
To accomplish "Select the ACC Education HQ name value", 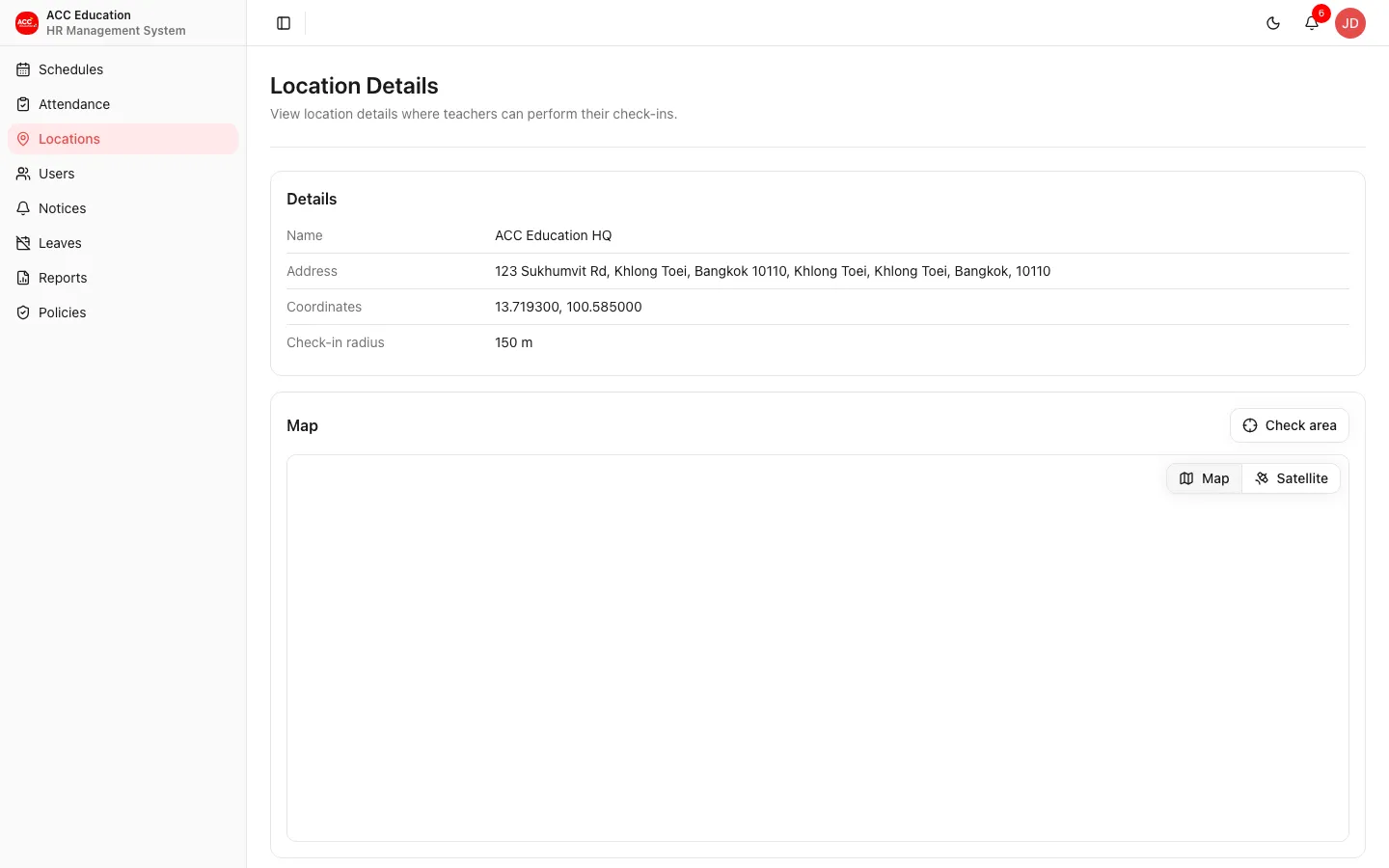I will tap(553, 235).
